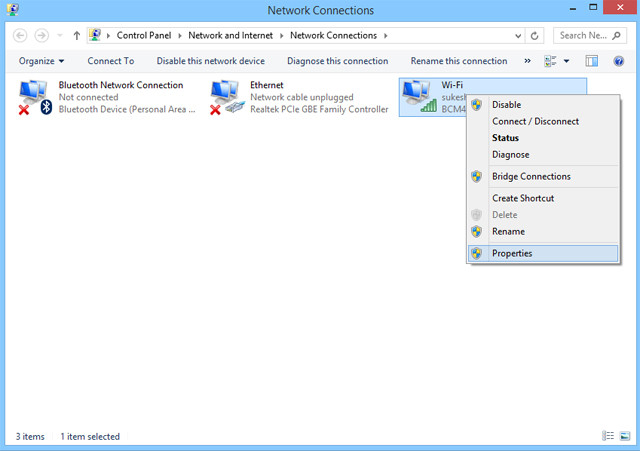Open the Organize dropdown menu
The height and width of the screenshot is (451, 640).
tap(41, 61)
